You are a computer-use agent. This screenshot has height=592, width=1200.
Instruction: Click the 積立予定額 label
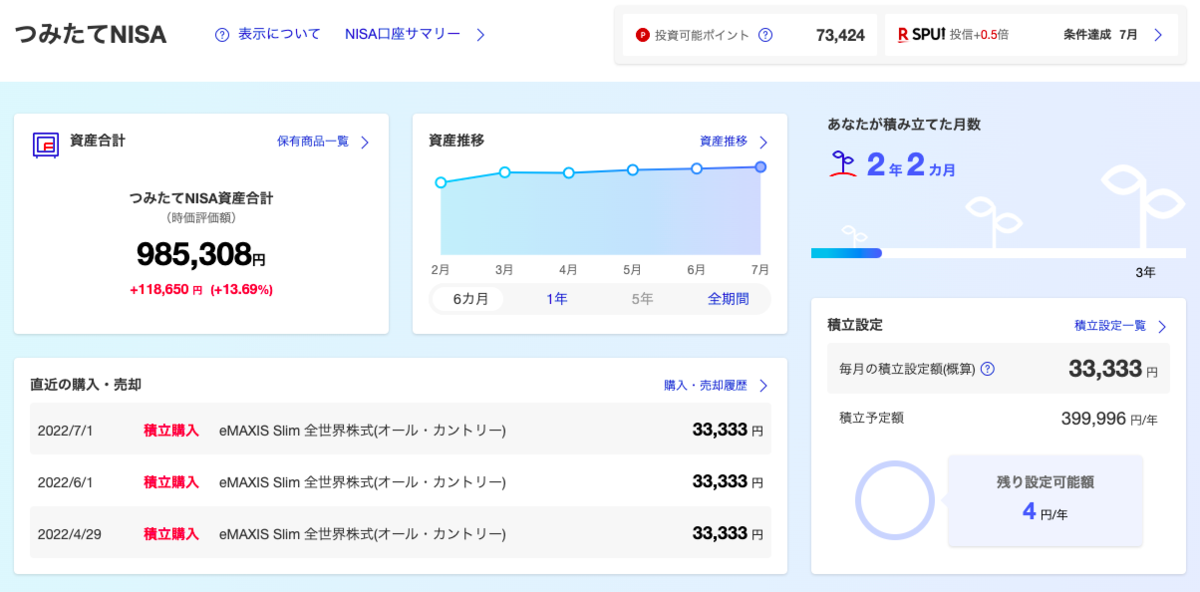tap(872, 418)
